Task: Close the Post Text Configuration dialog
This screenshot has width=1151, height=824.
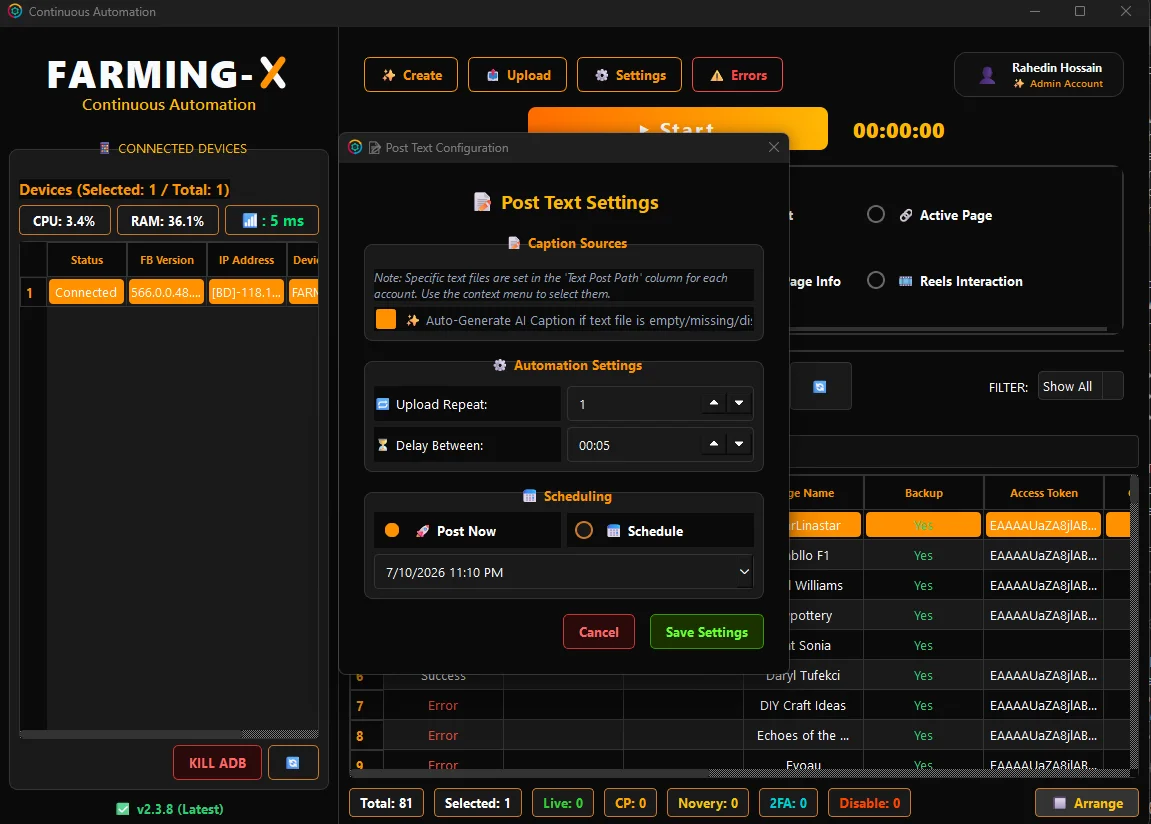Action: 774,147
